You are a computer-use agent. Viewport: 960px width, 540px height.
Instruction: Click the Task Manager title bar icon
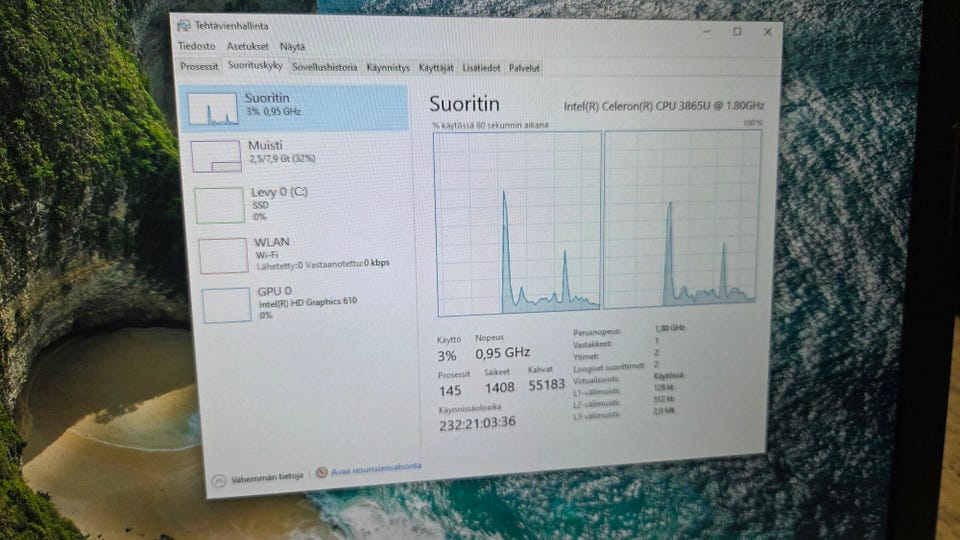[184, 26]
